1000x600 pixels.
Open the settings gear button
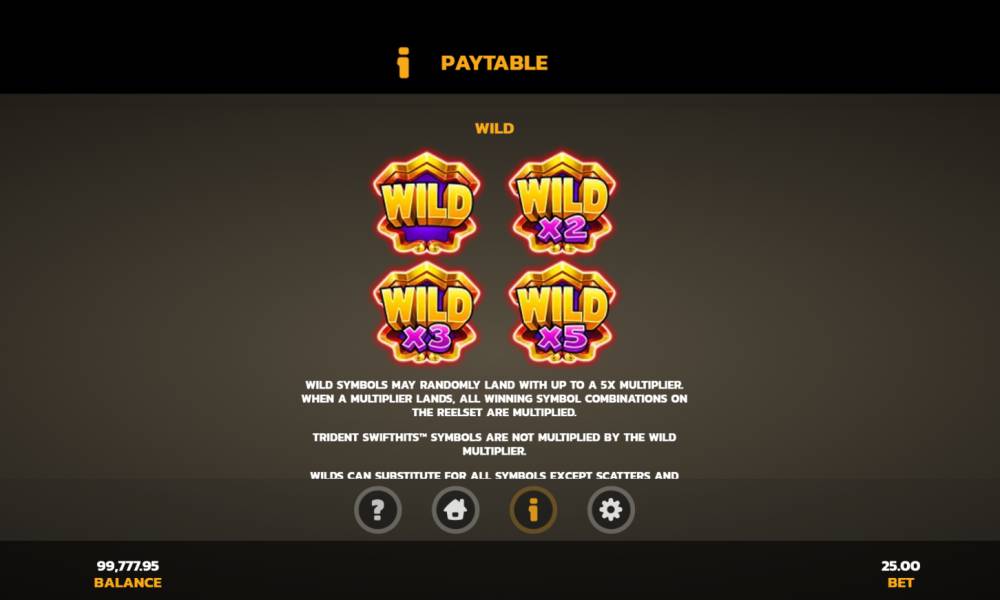point(611,509)
